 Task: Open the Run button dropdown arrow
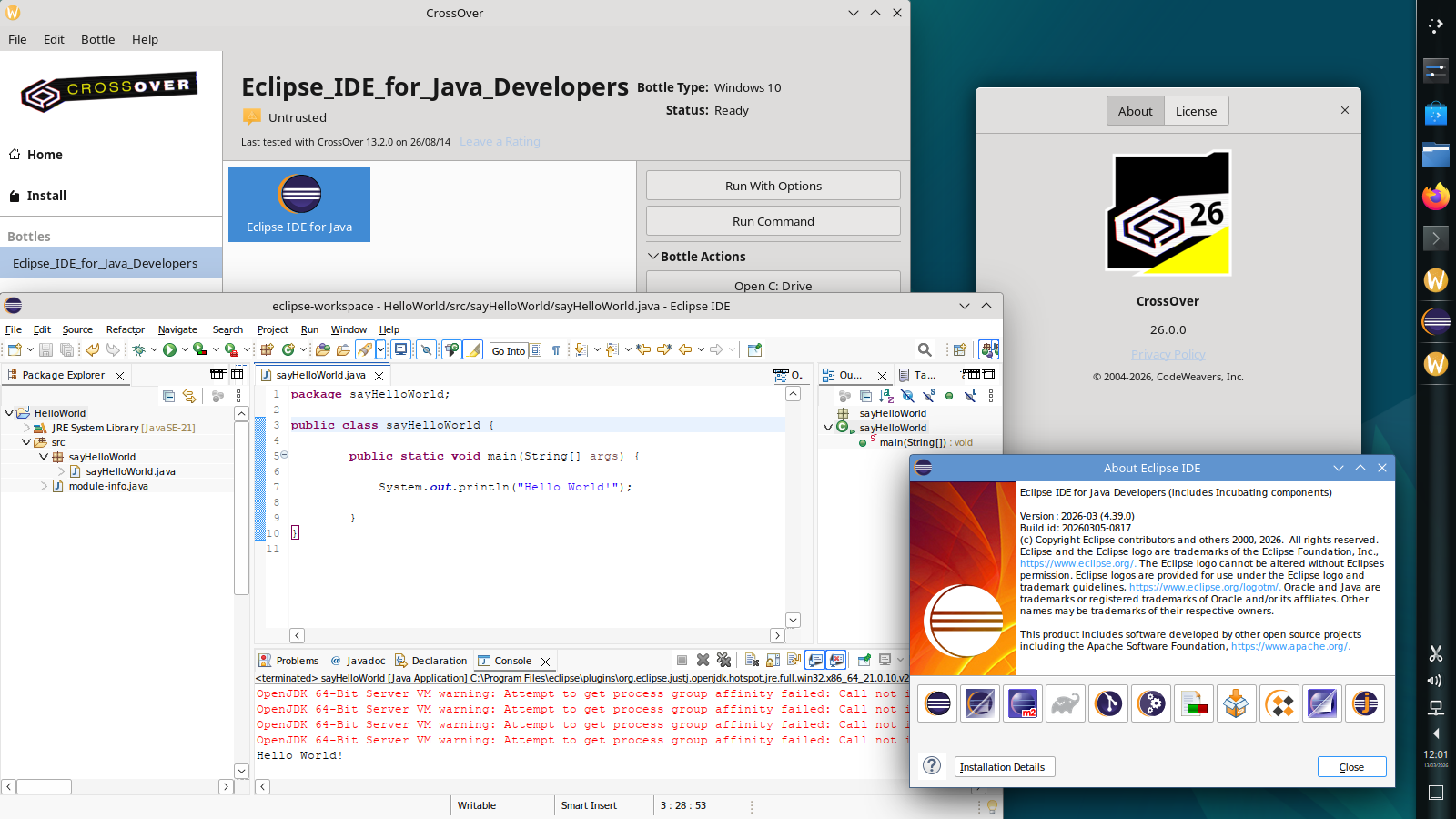click(x=185, y=349)
